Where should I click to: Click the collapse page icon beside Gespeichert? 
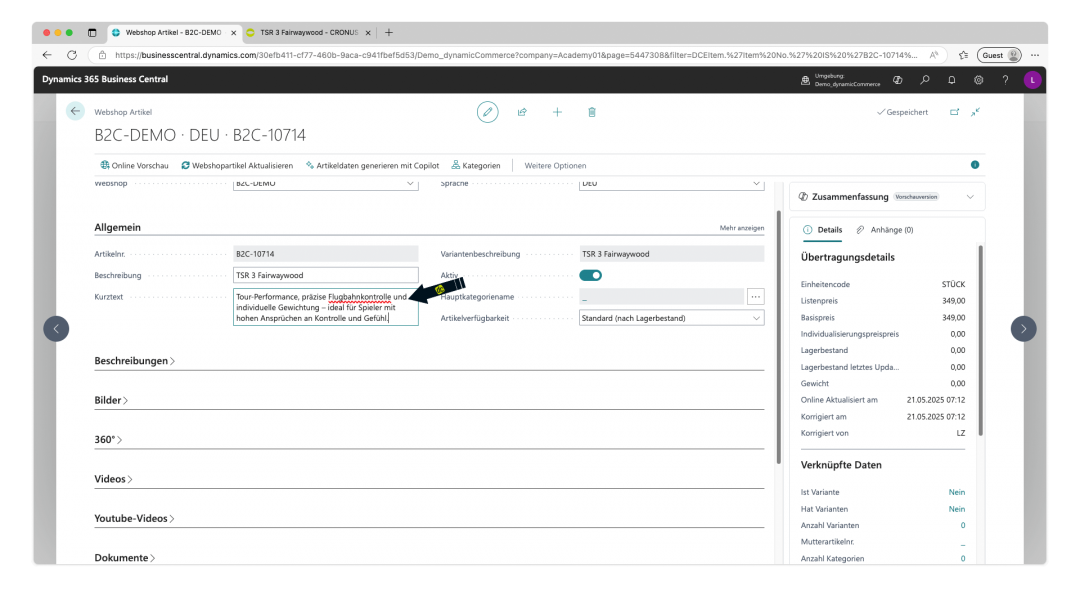point(975,112)
